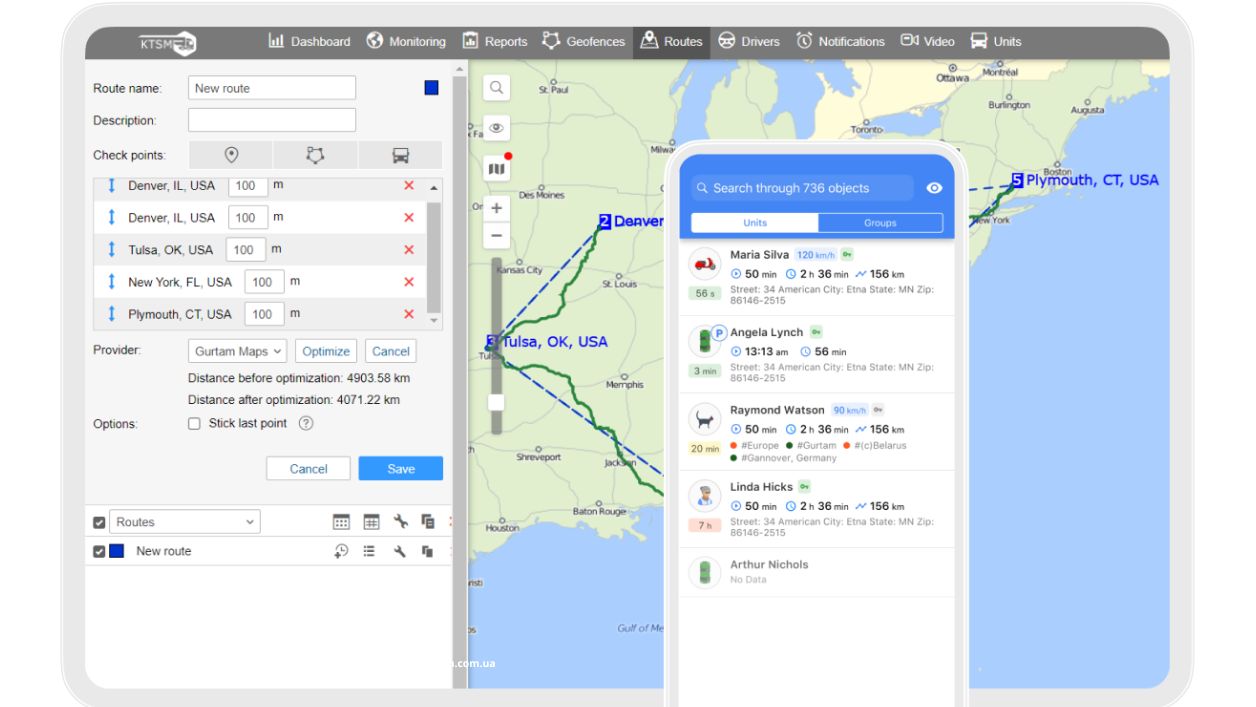Click clock-plus icon for New route

[341, 551]
